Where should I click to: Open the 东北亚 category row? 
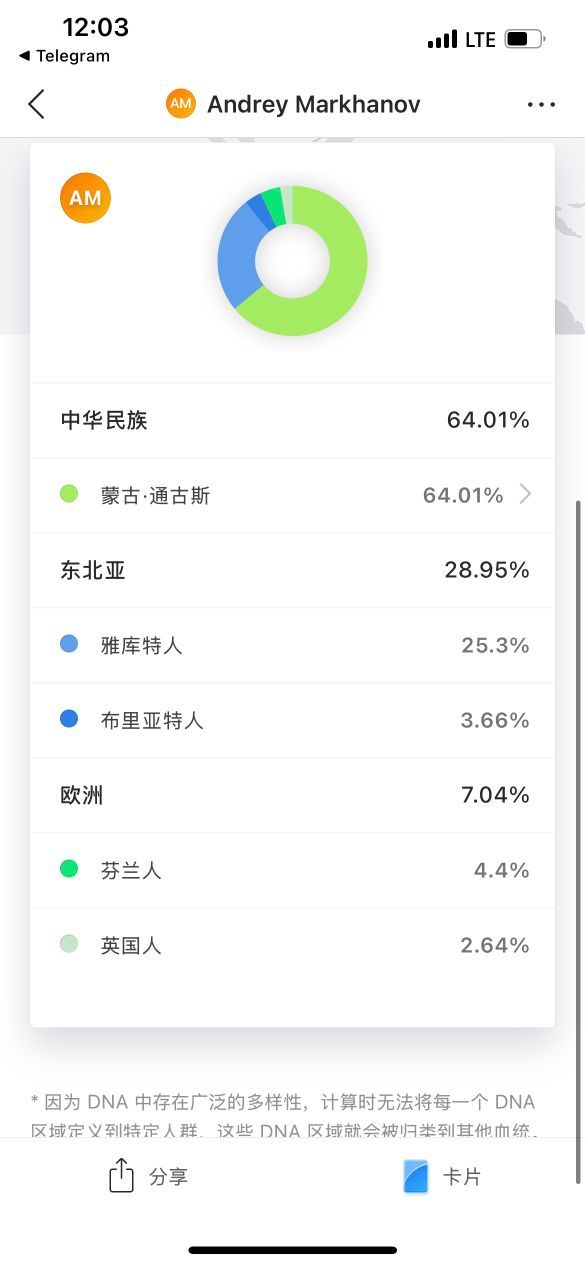pyautogui.click(x=292, y=570)
